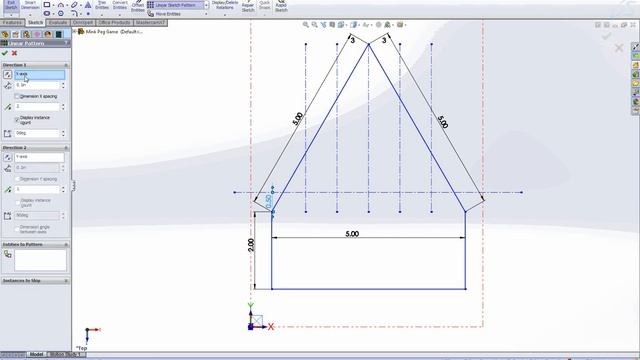Select the Circle sketch tool

tap(61, 13)
